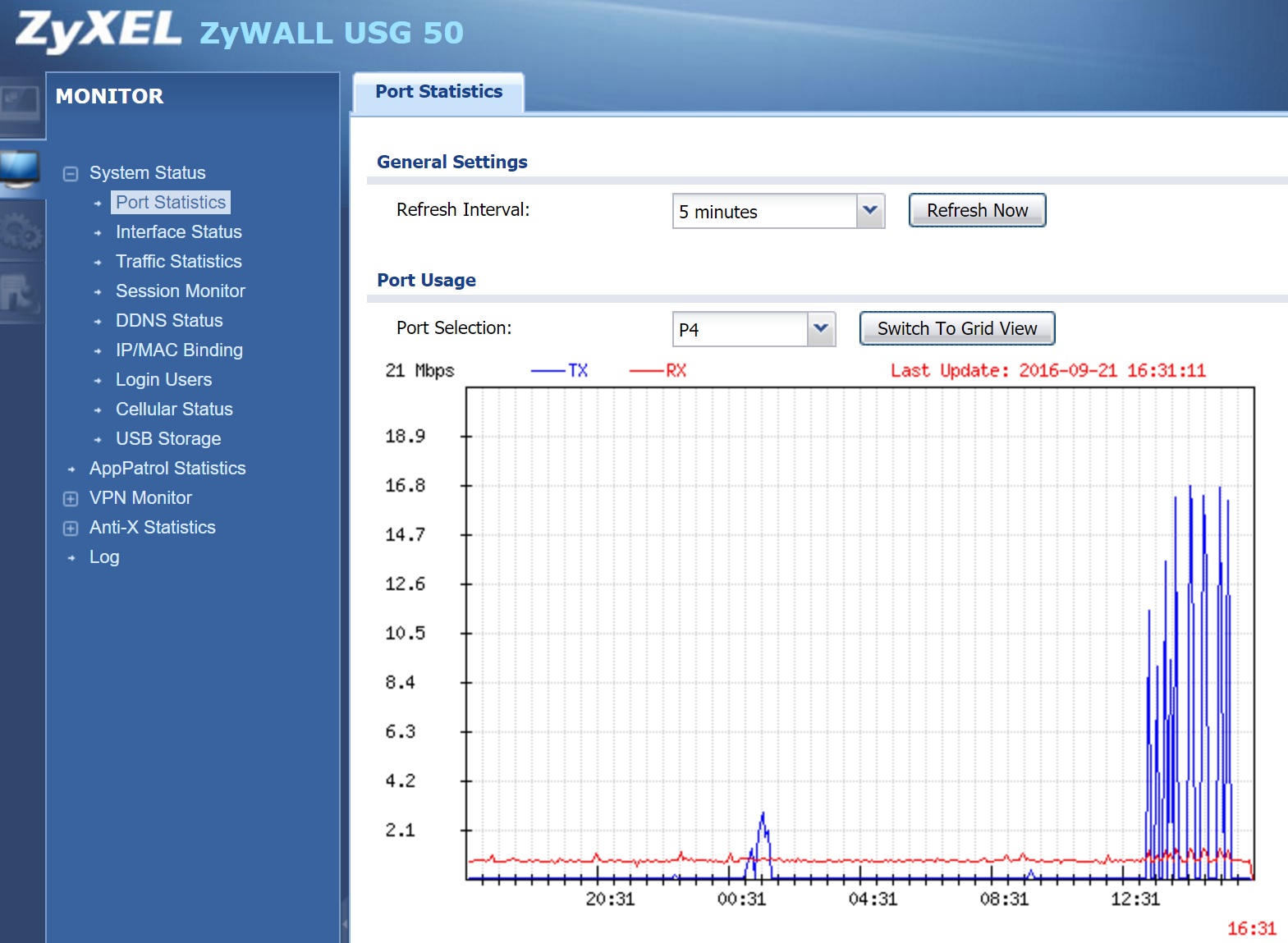The image size is (1288, 943).
Task: Open the Dashboard icon in left sidebar
Action: [21, 105]
